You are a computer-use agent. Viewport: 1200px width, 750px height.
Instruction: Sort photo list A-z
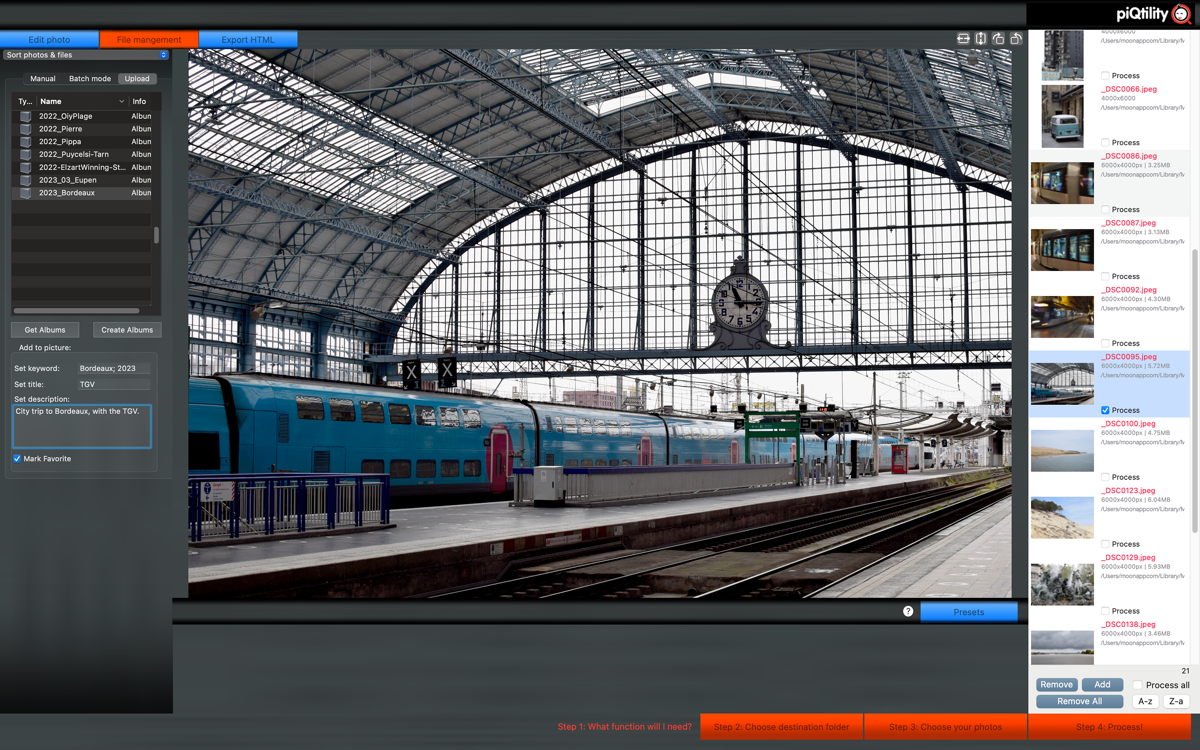(x=1146, y=701)
